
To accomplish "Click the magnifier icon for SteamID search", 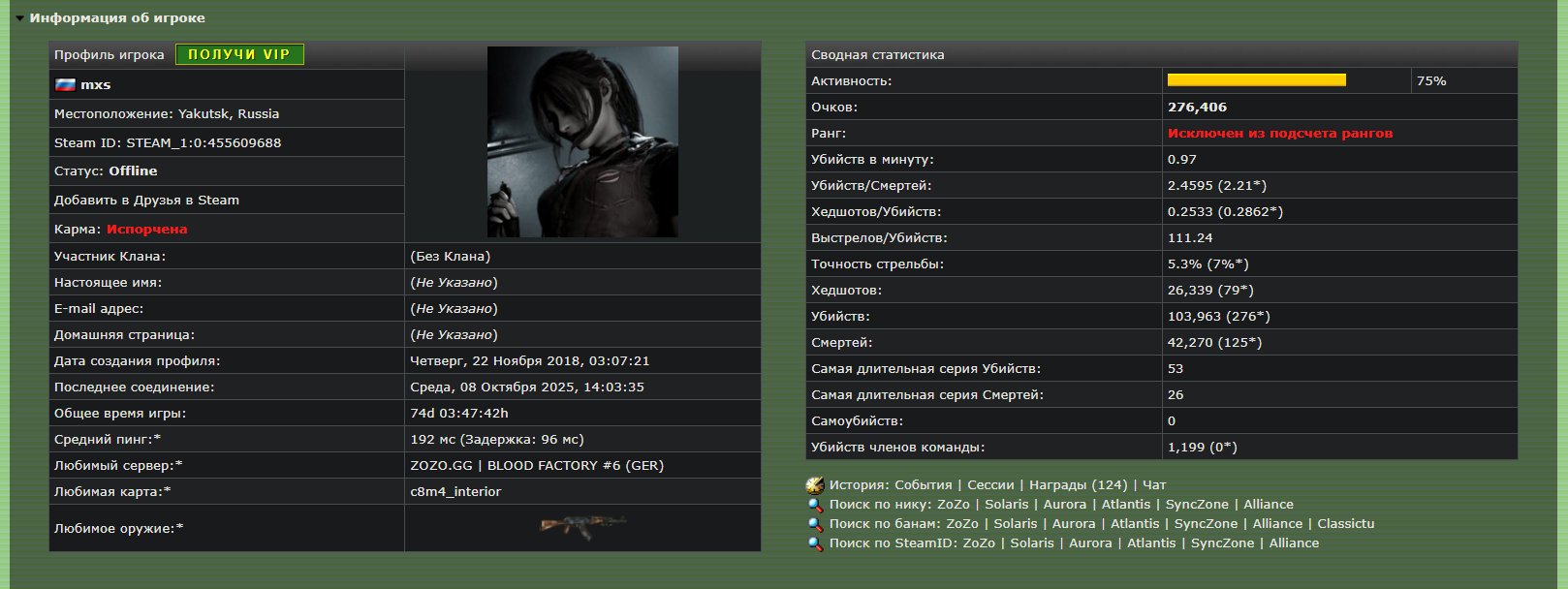I will pyautogui.click(x=815, y=543).
